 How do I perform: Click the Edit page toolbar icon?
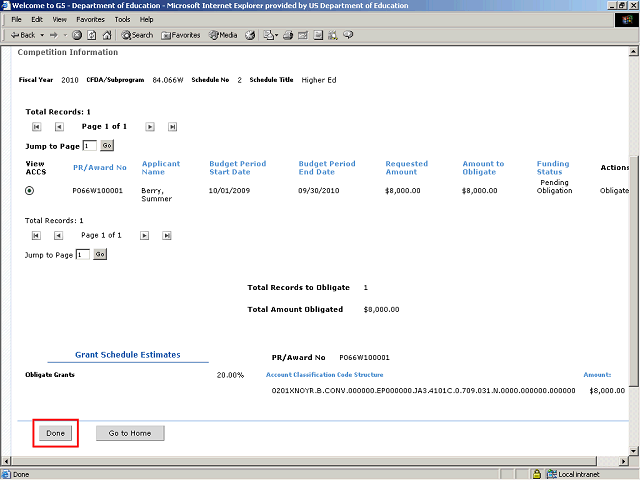coord(303,35)
